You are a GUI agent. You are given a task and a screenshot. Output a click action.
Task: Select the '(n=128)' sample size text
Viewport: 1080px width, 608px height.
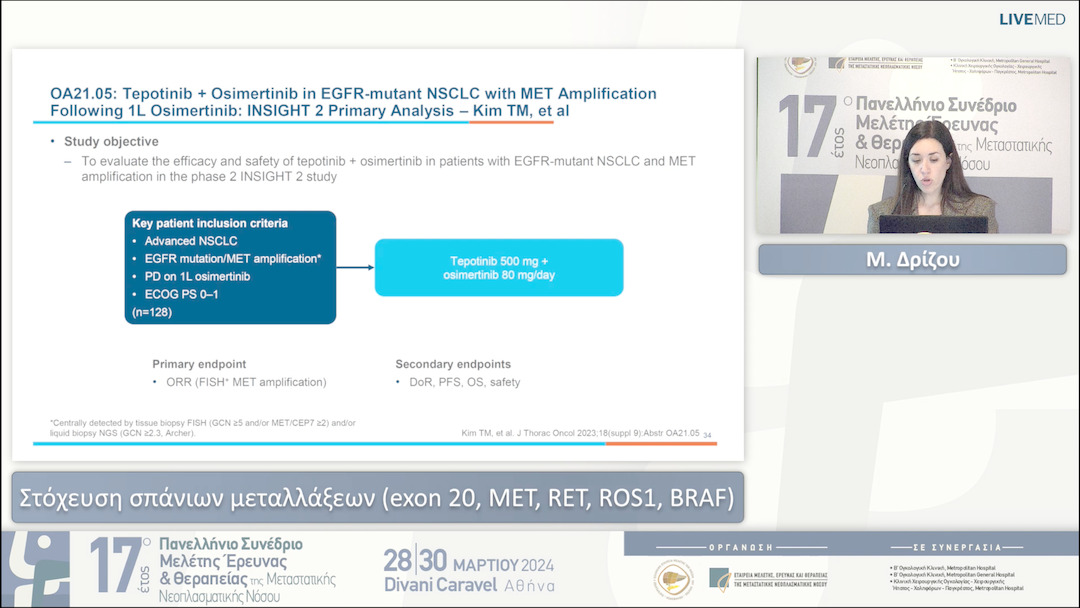pos(152,312)
